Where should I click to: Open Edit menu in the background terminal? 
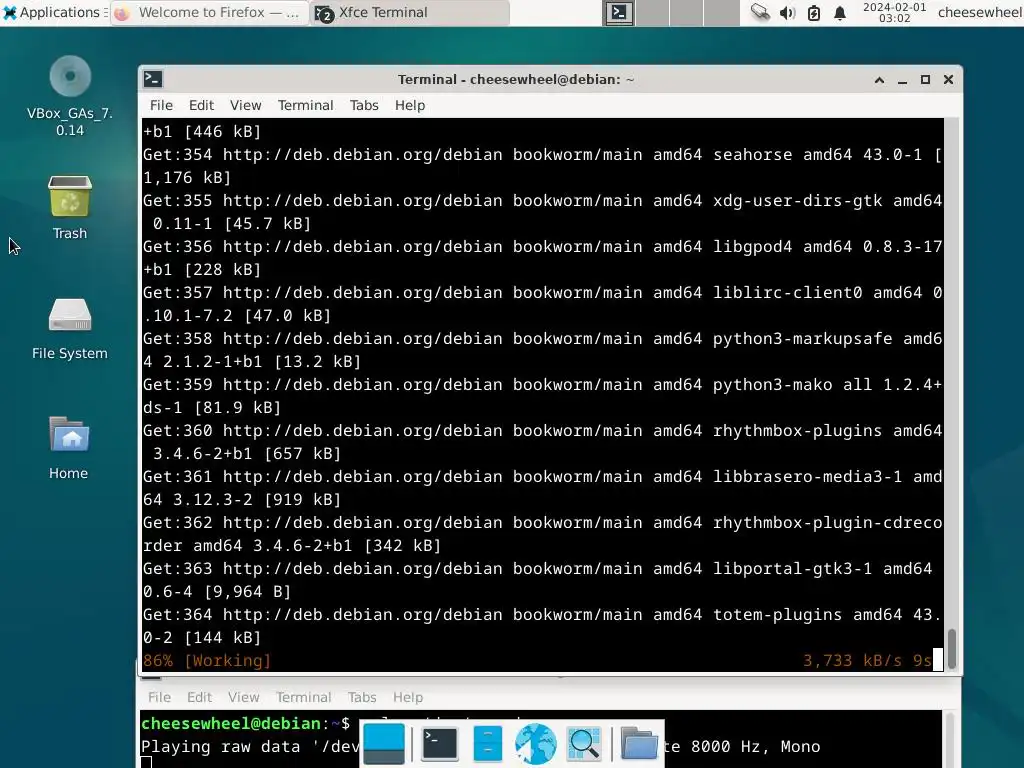[199, 697]
